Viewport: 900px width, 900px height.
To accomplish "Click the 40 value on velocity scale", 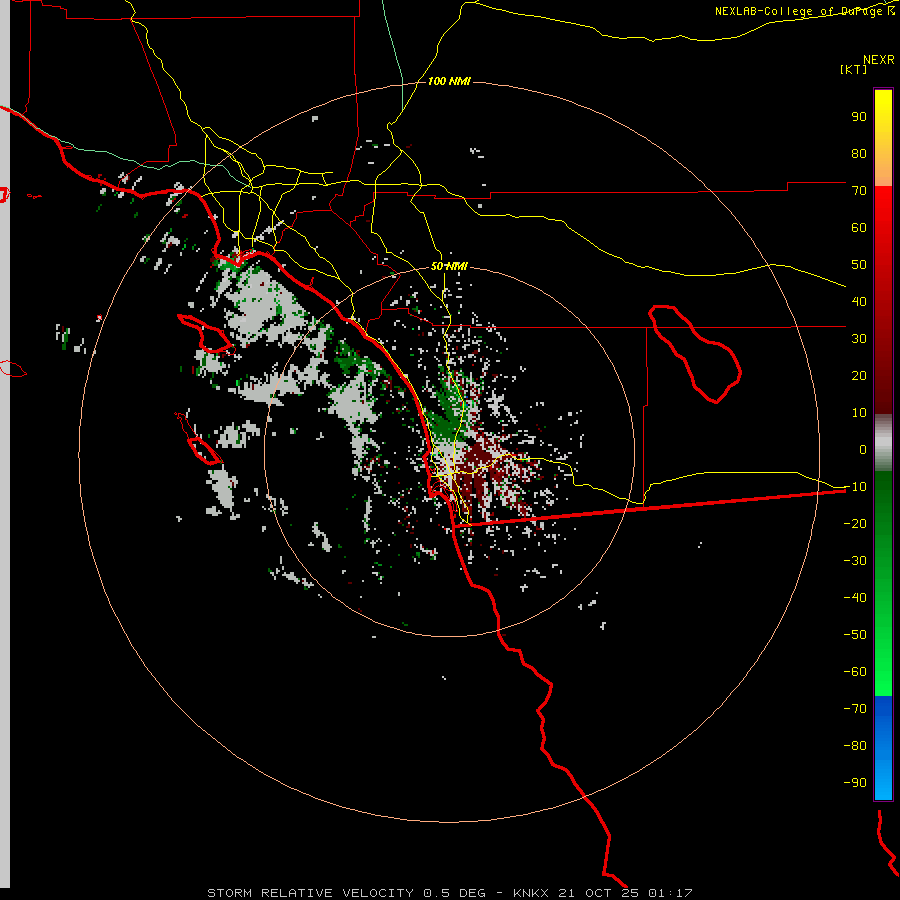I will click(859, 302).
